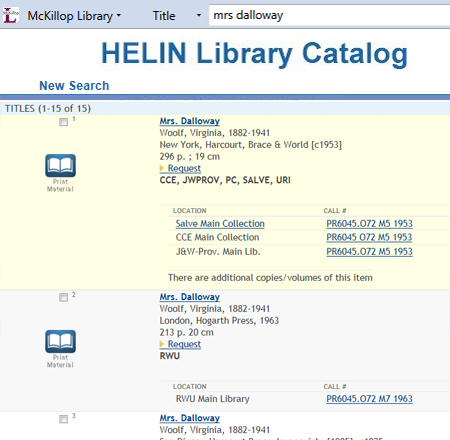The height and width of the screenshot is (440, 450).
Task: Check the checkbox for result 2
Action: pos(63,297)
